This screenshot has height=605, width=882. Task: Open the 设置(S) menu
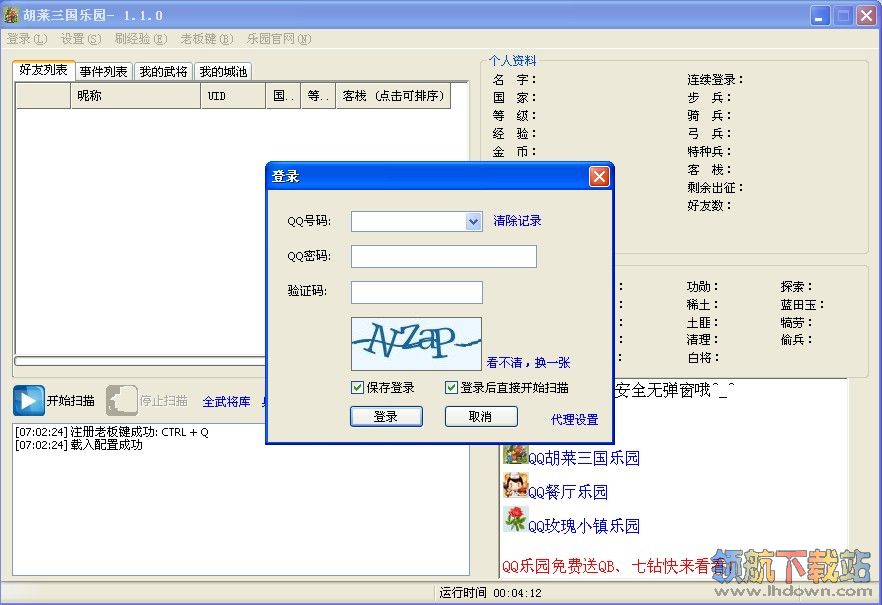click(80, 39)
